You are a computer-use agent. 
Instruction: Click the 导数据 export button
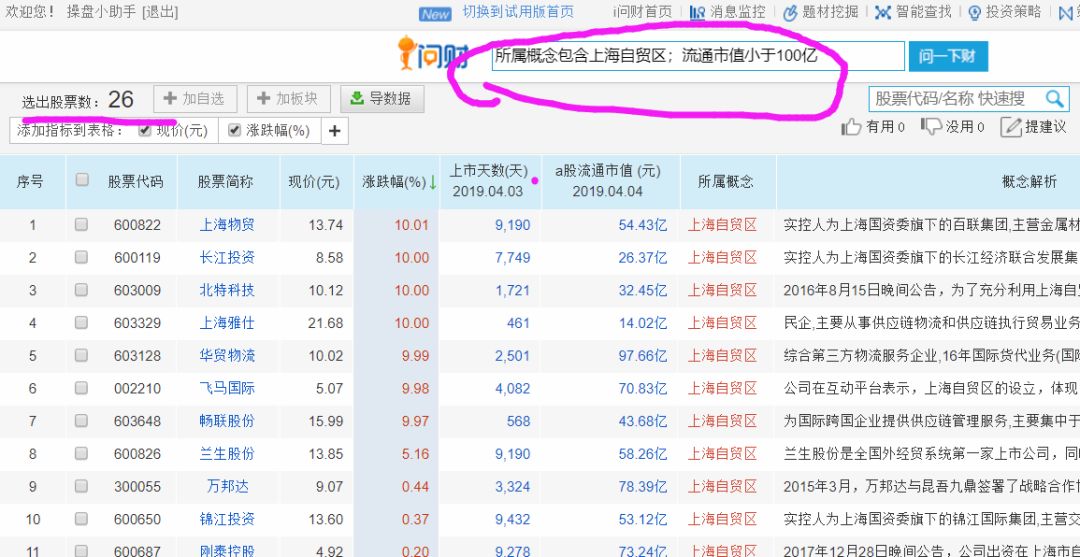click(x=382, y=99)
